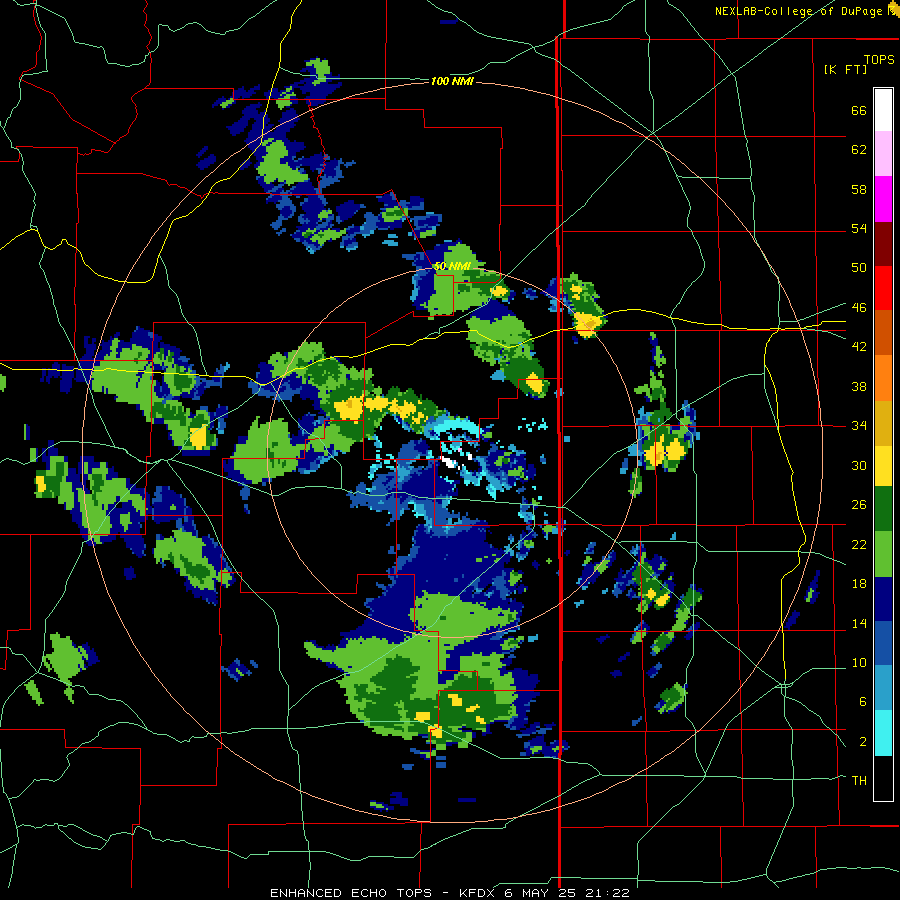Click the TOPS legend title
The height and width of the screenshot is (900, 900).
tap(879, 59)
